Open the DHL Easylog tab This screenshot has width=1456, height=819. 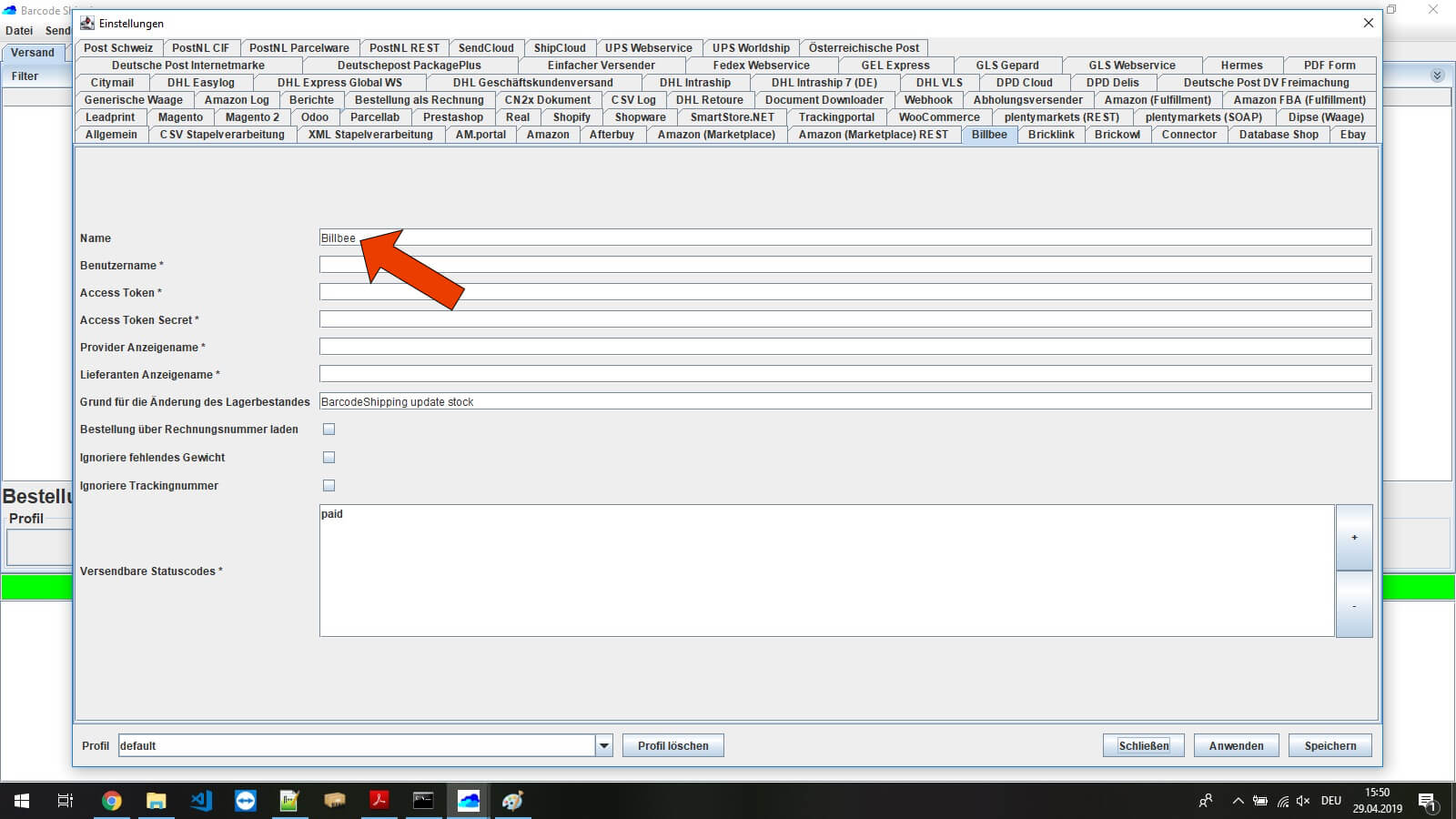201,82
